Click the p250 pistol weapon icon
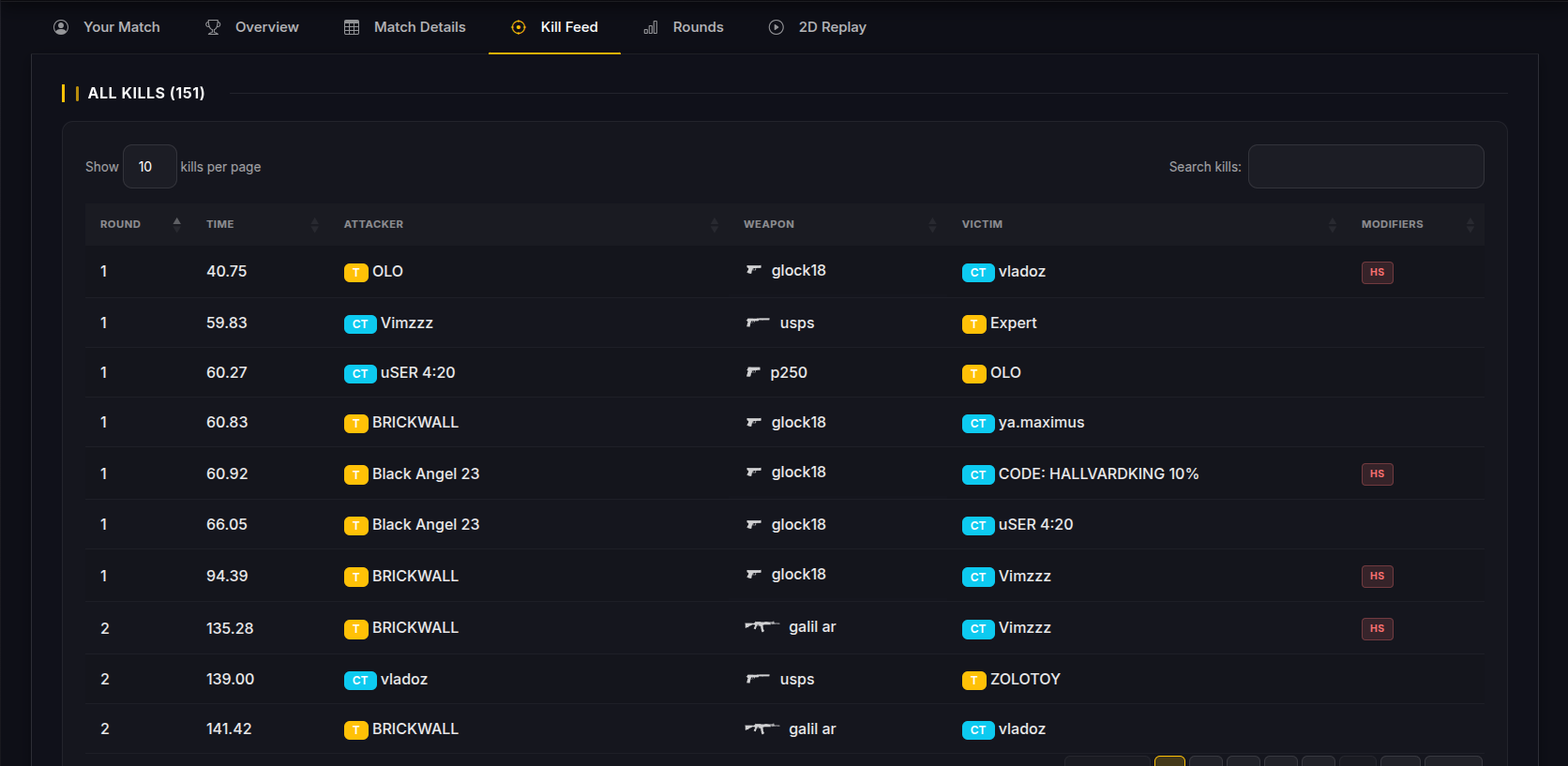 click(753, 372)
